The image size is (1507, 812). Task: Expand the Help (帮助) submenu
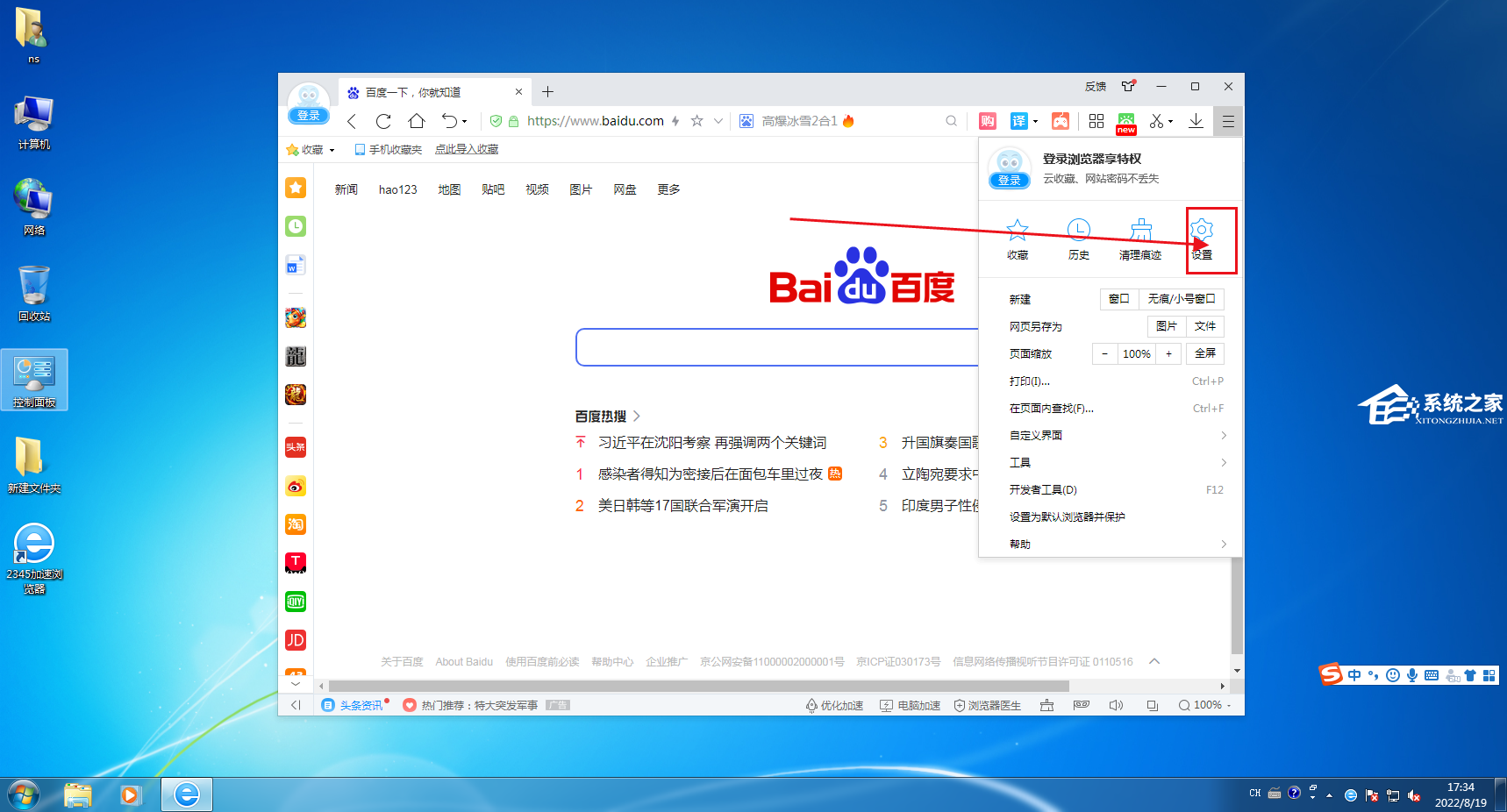[1118, 544]
